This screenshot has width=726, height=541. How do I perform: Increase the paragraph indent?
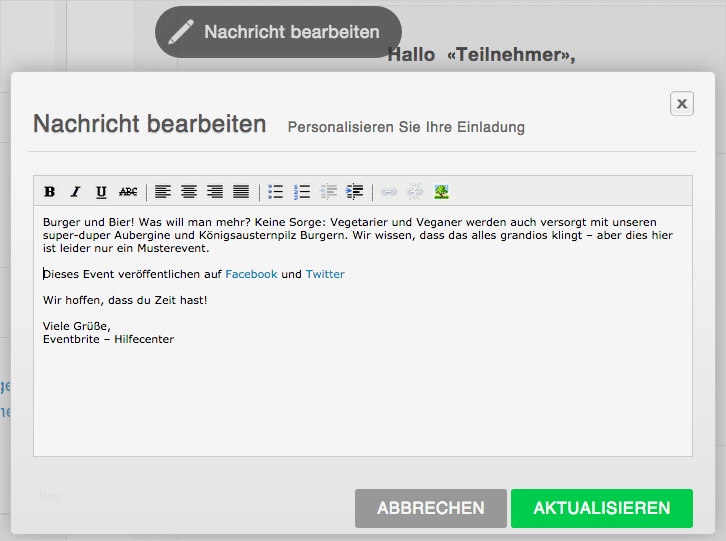pyautogui.click(x=354, y=191)
